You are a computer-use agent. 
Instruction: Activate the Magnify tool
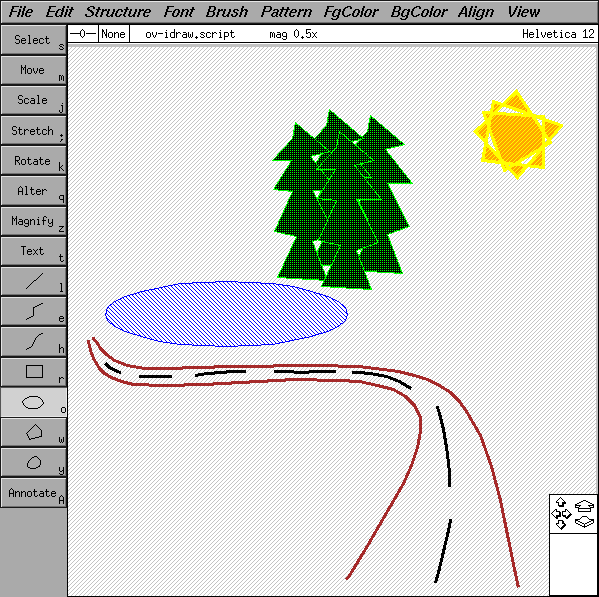[x=34, y=221]
